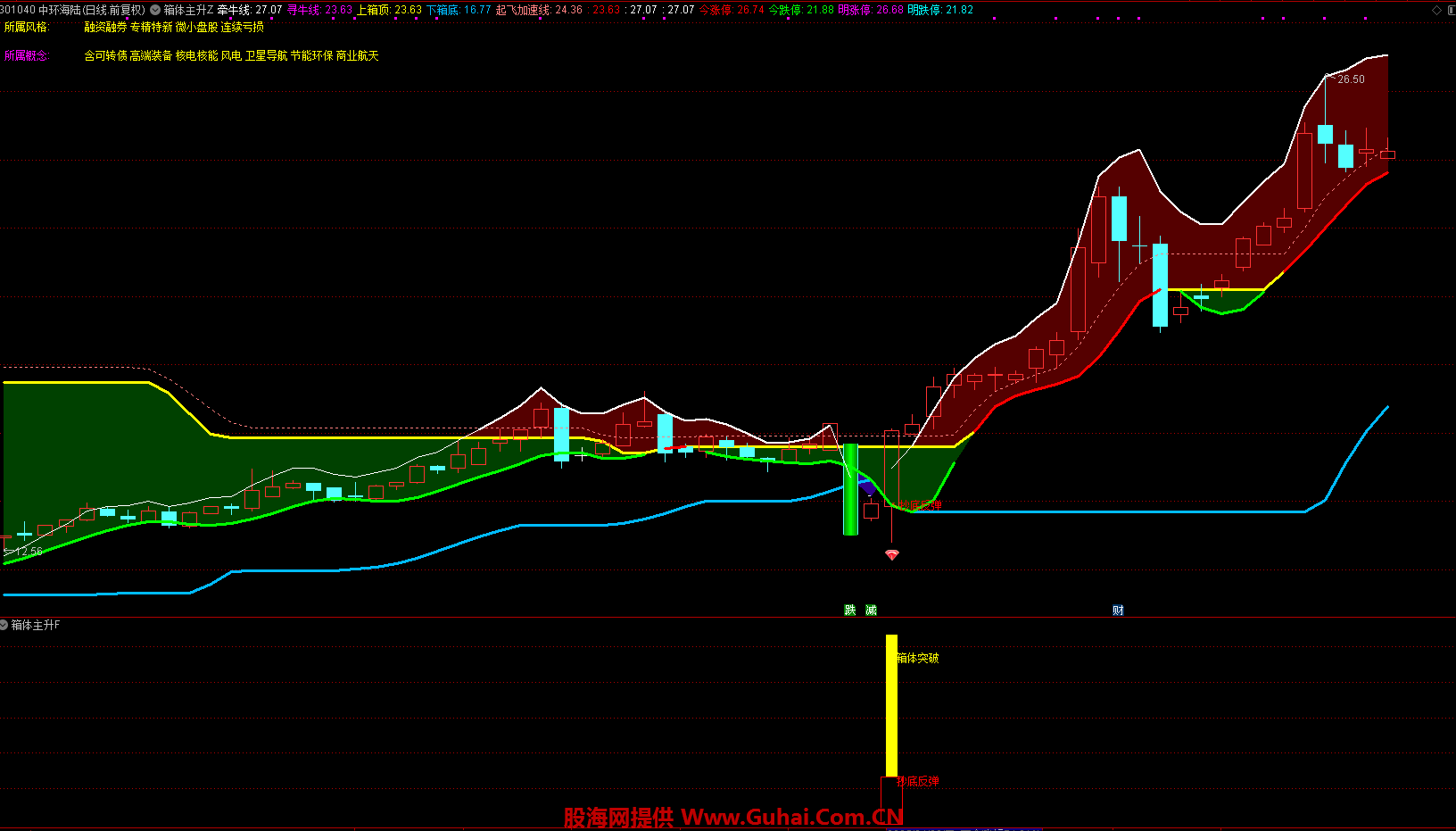Click the tall green signal bar on main chart
Screen dimensions: 1456x831
pyautogui.click(x=850, y=489)
